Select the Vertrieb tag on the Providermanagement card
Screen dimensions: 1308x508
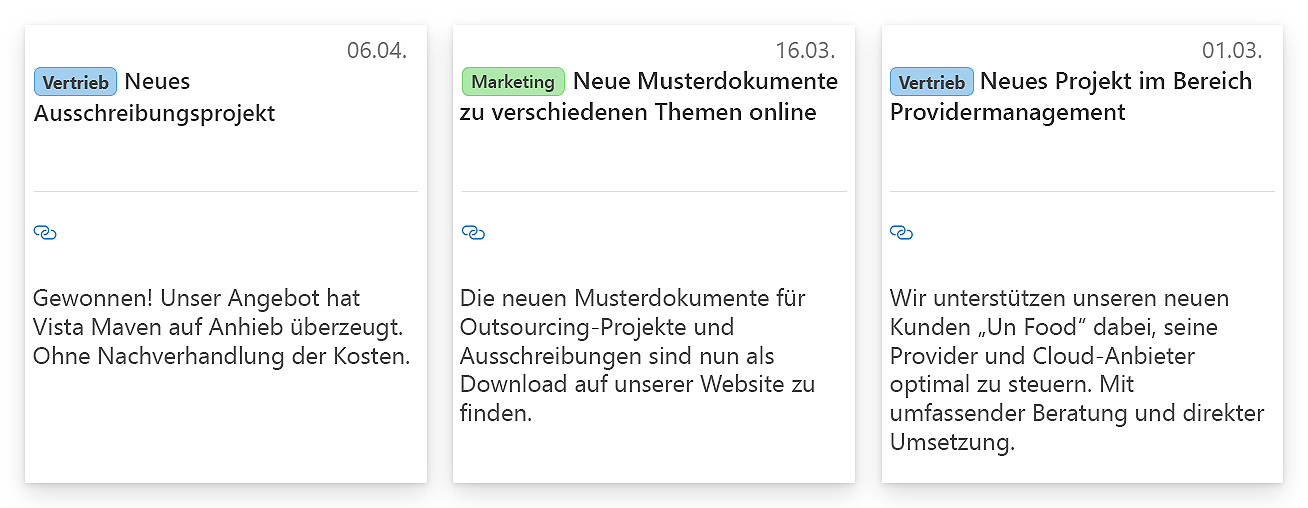[x=931, y=82]
